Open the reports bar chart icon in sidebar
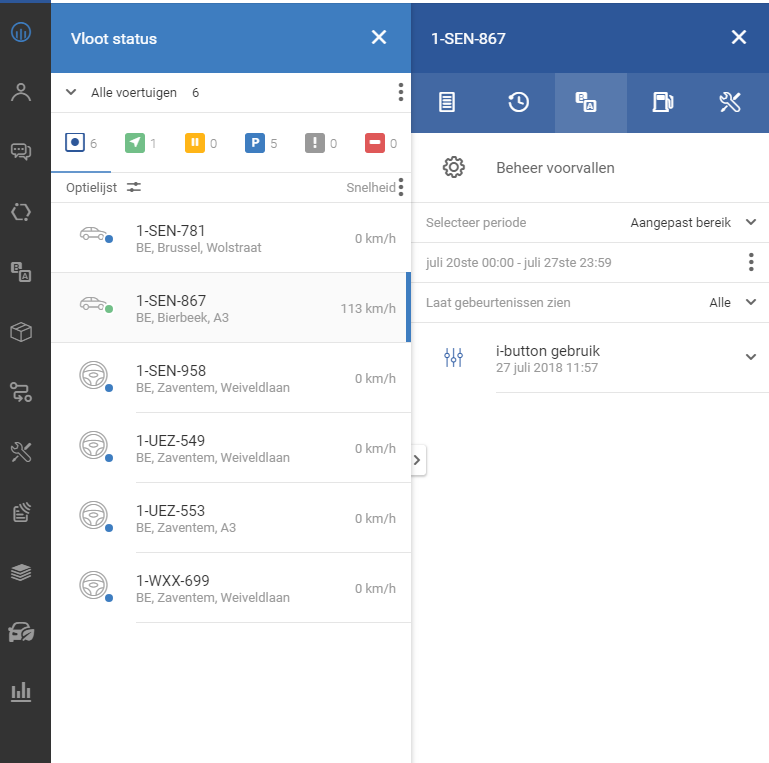769x763 pixels. tap(21, 692)
